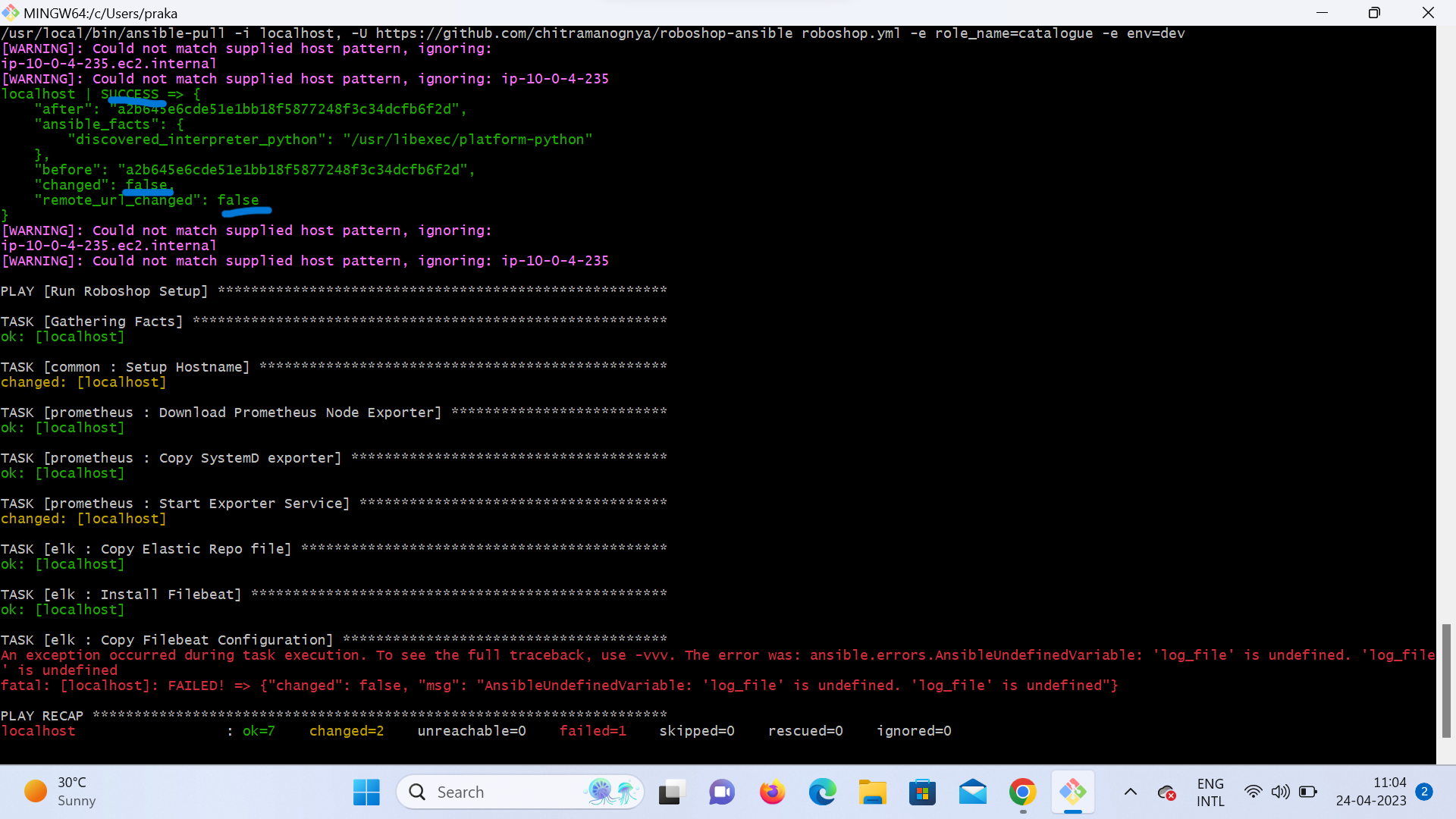Screen dimensions: 1456x819
Task: Click 'TASK [common : Setup Hostname]' line
Action: 334,367
